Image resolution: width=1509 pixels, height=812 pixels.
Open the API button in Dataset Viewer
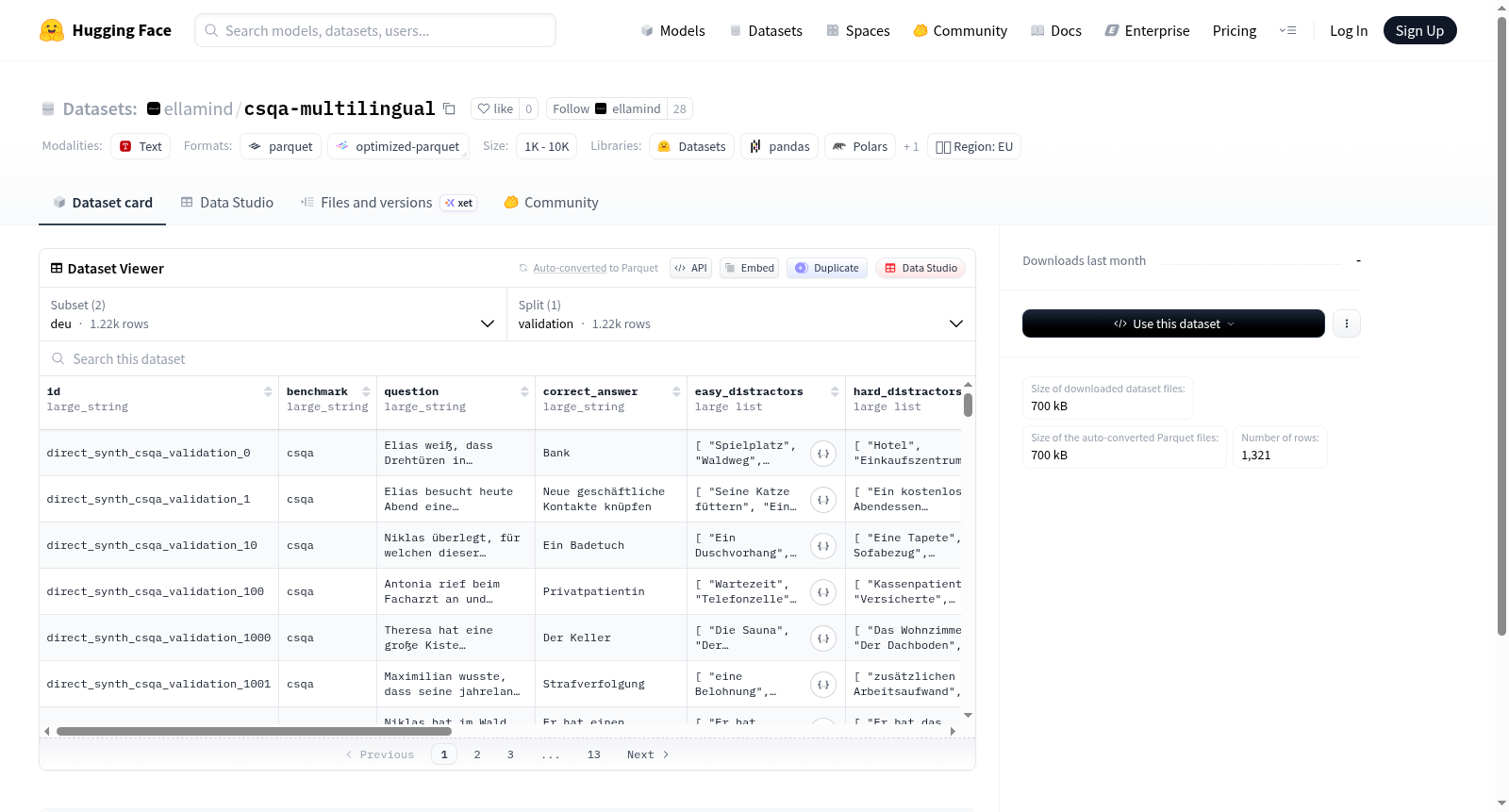[690, 268]
